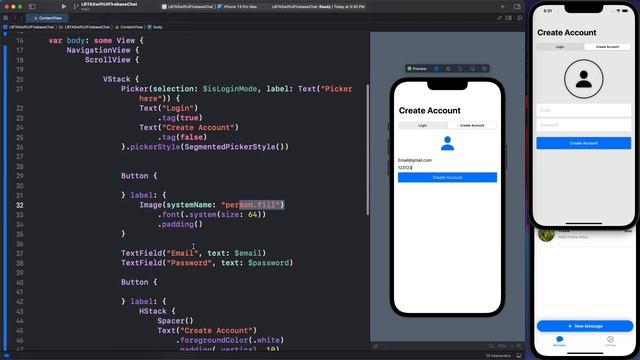Screen dimensions: 640x360
Task: Click "$isLoginMode" in Picker line
Action: pyautogui.click(x=230, y=89)
